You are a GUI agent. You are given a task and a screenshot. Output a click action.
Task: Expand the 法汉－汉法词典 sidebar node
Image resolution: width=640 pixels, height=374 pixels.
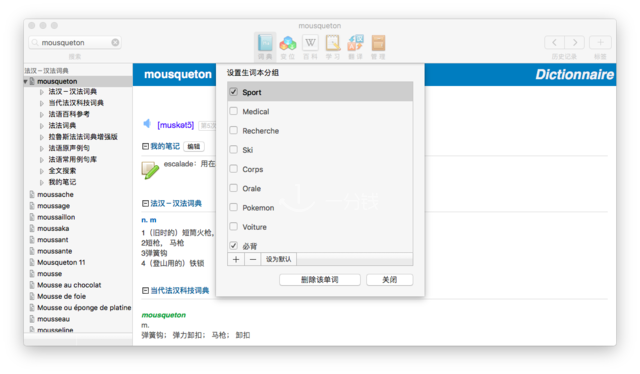coord(42,92)
